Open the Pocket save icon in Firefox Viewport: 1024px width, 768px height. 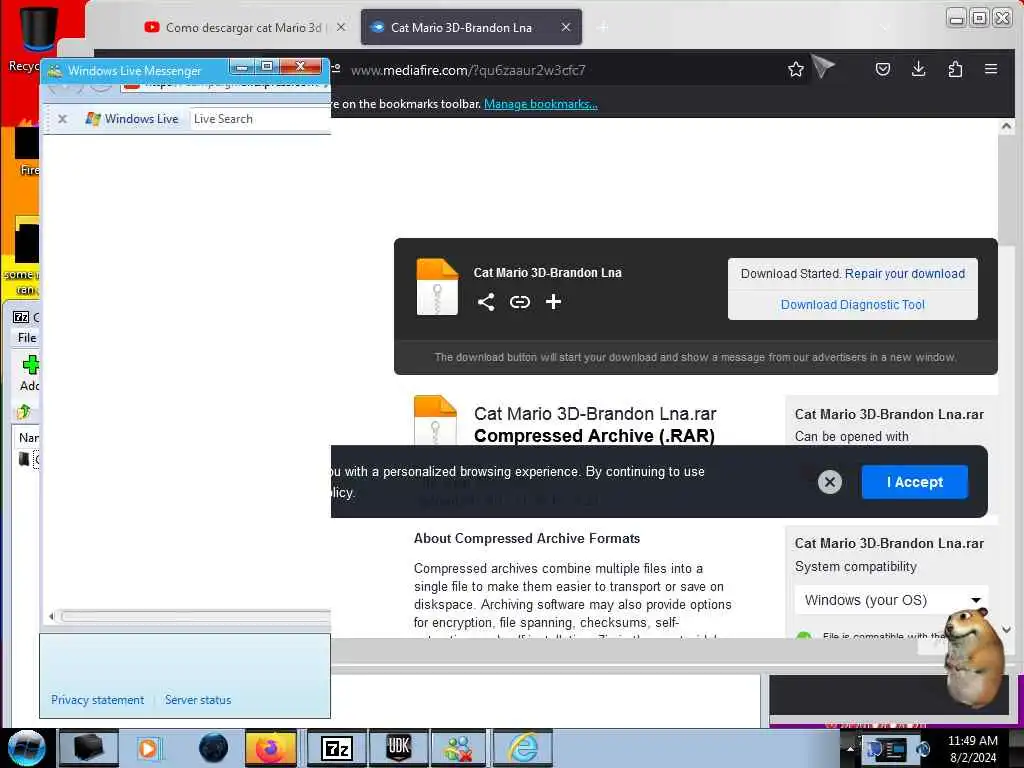pos(882,69)
